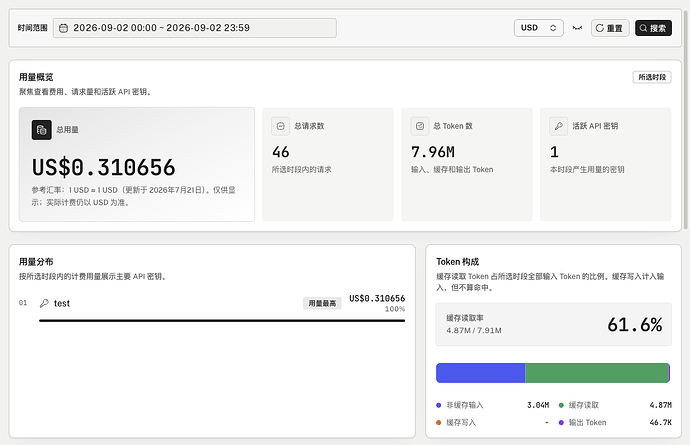Screen dimensions: 690x445
Task: Click the magnifier icon in search button
Action: (643, 28)
